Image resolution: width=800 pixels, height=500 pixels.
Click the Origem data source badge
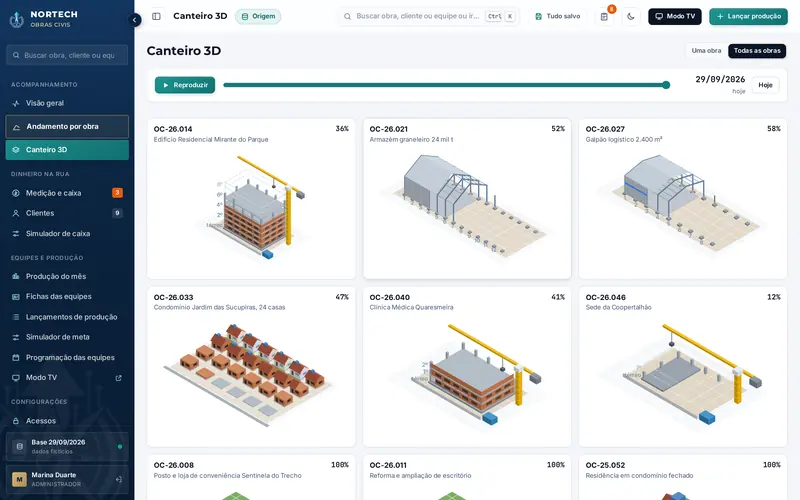coord(258,16)
